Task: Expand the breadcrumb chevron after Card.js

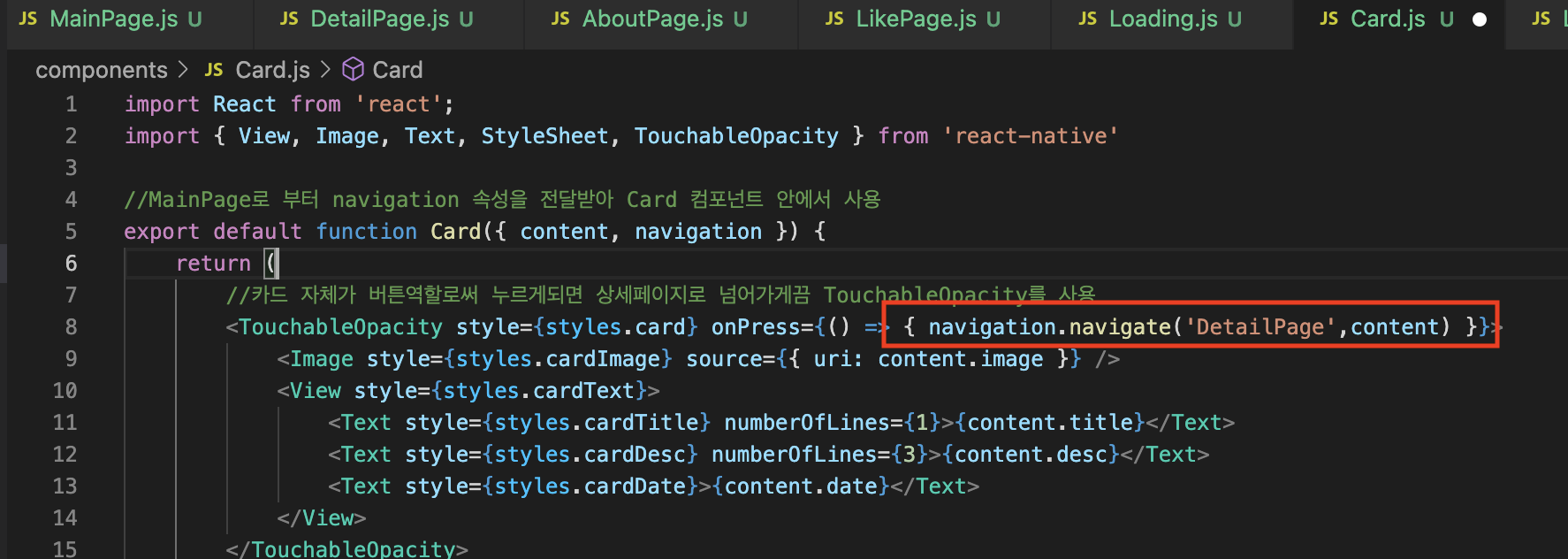Action: point(325,69)
